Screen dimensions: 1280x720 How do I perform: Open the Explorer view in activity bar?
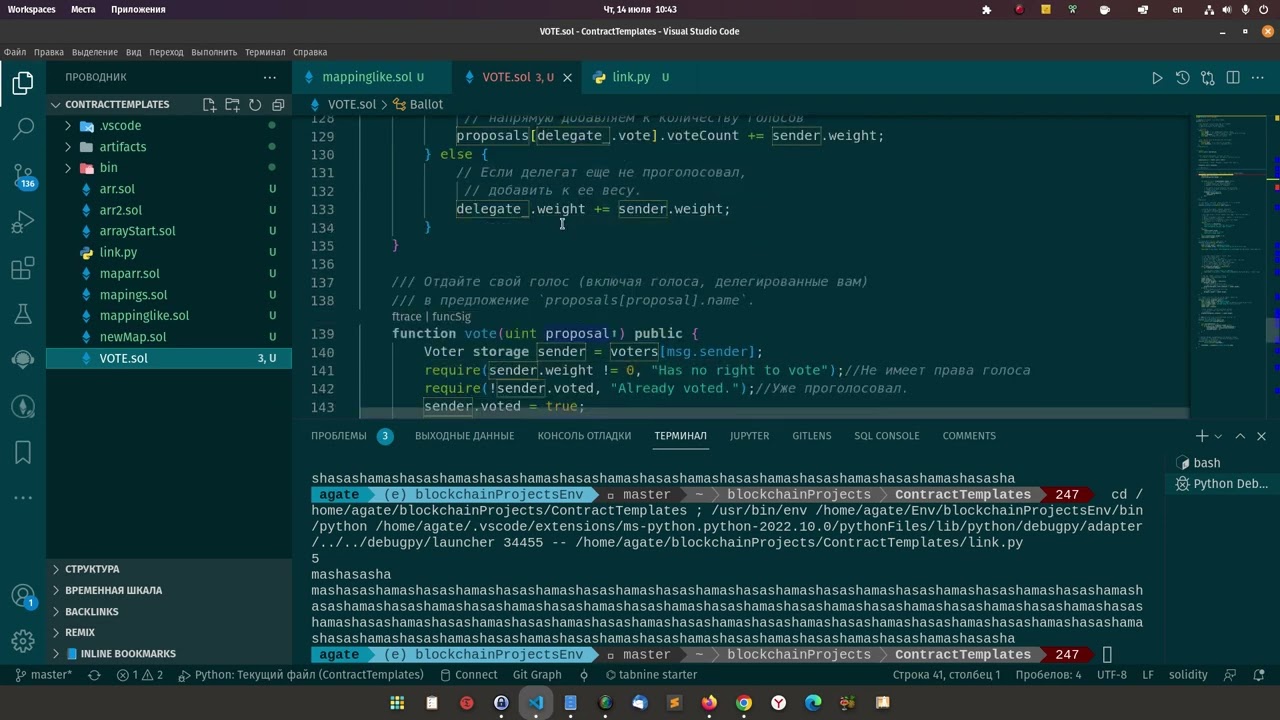[x=22, y=84]
